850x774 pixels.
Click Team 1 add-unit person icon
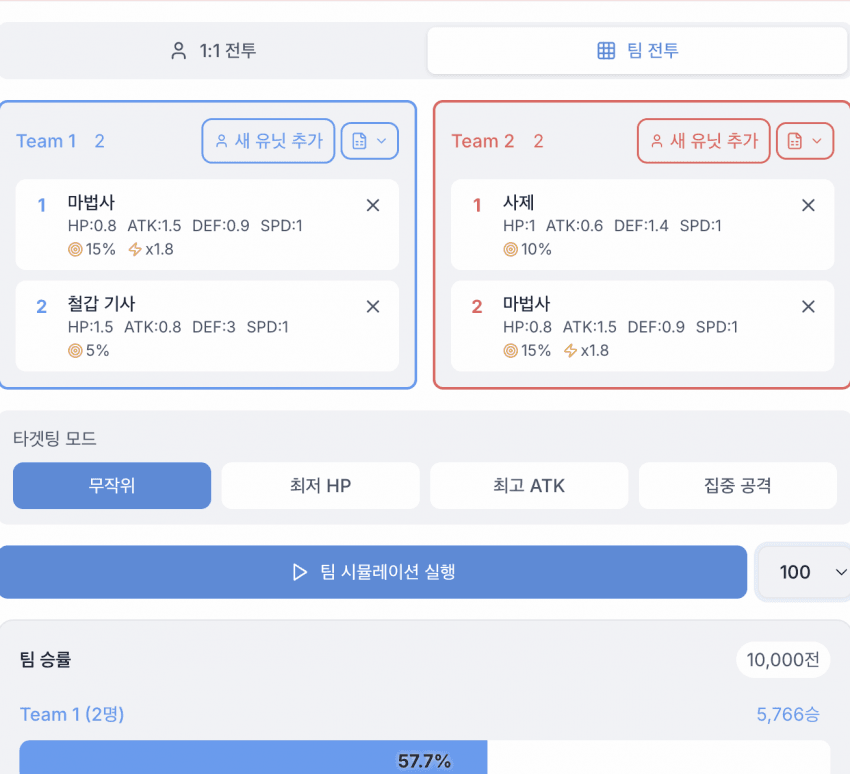pos(222,141)
